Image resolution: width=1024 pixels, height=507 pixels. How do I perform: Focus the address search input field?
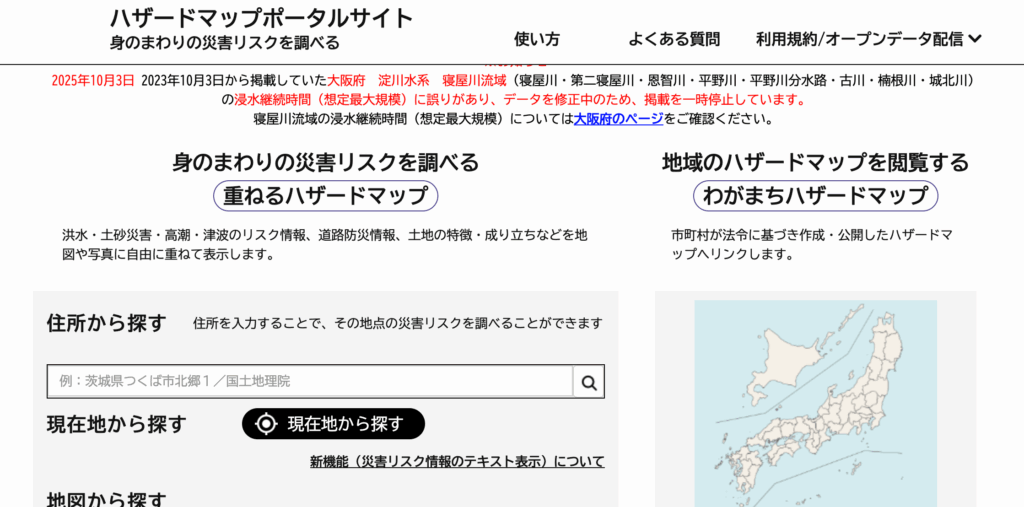[310, 381]
